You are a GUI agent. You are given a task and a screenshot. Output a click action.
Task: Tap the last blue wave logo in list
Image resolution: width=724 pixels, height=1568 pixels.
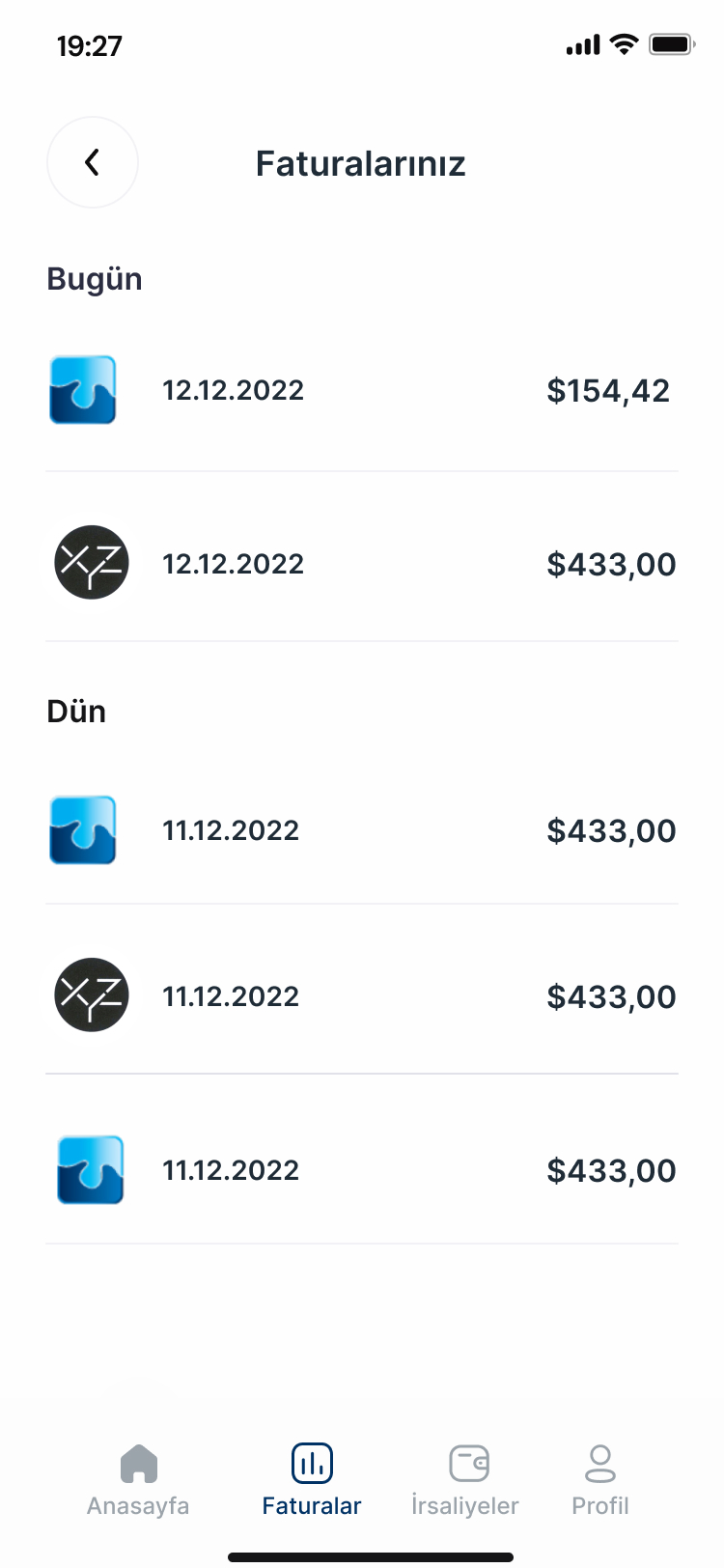click(x=91, y=1170)
